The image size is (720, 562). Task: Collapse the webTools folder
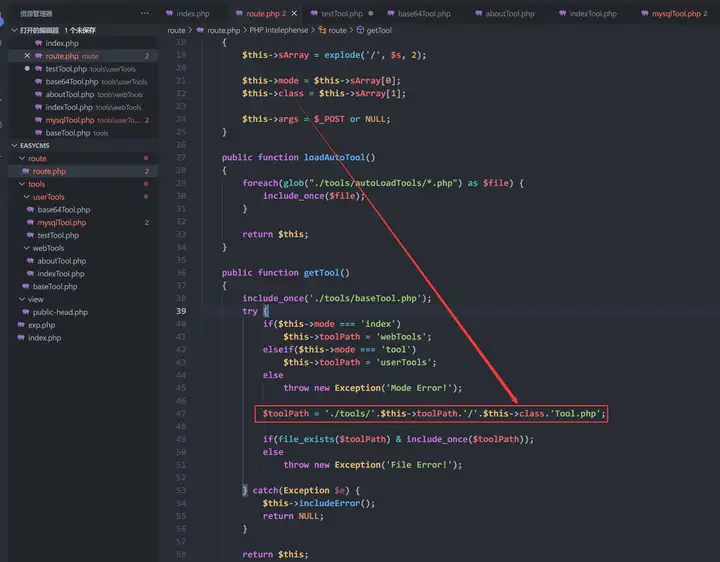point(27,248)
